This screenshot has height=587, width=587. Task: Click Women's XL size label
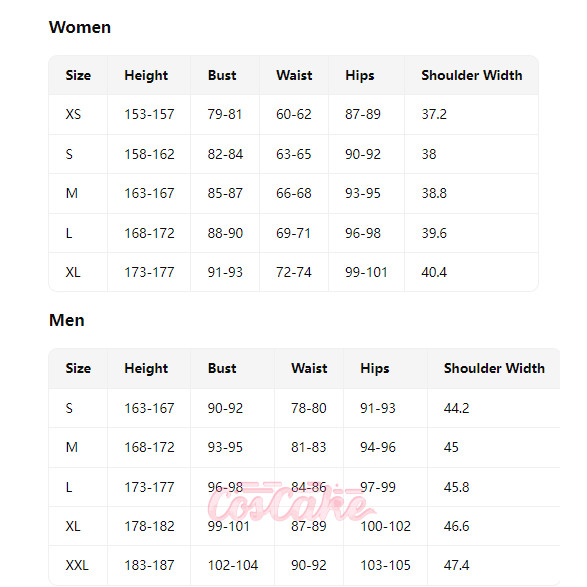click(x=73, y=272)
